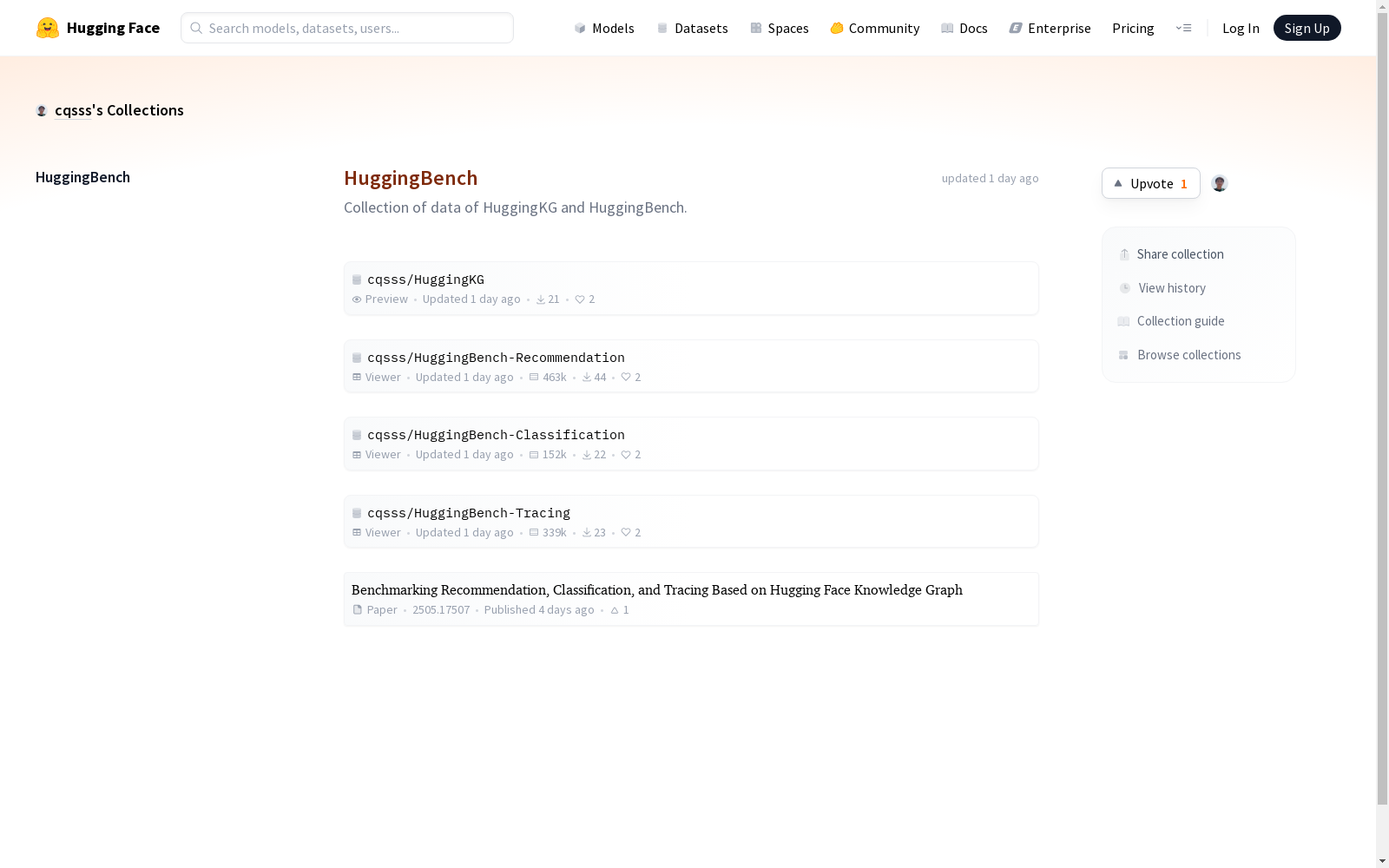Click the Upvote triangle icon

[x=1118, y=183]
